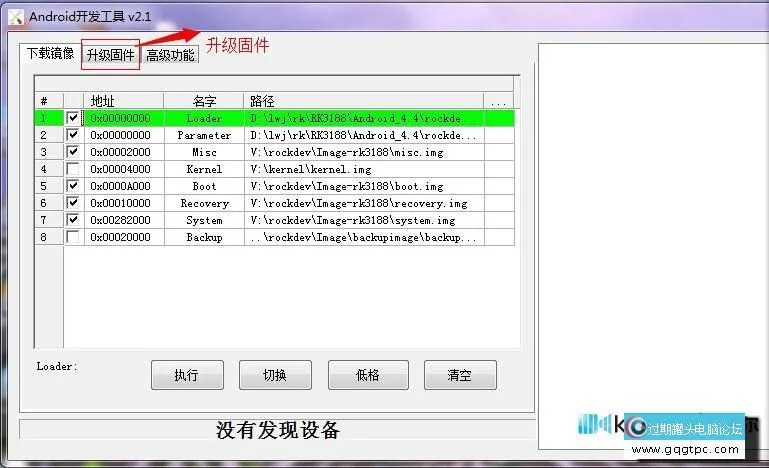Select the Loader name cell
The width and height of the screenshot is (769, 468).
tap(204, 118)
